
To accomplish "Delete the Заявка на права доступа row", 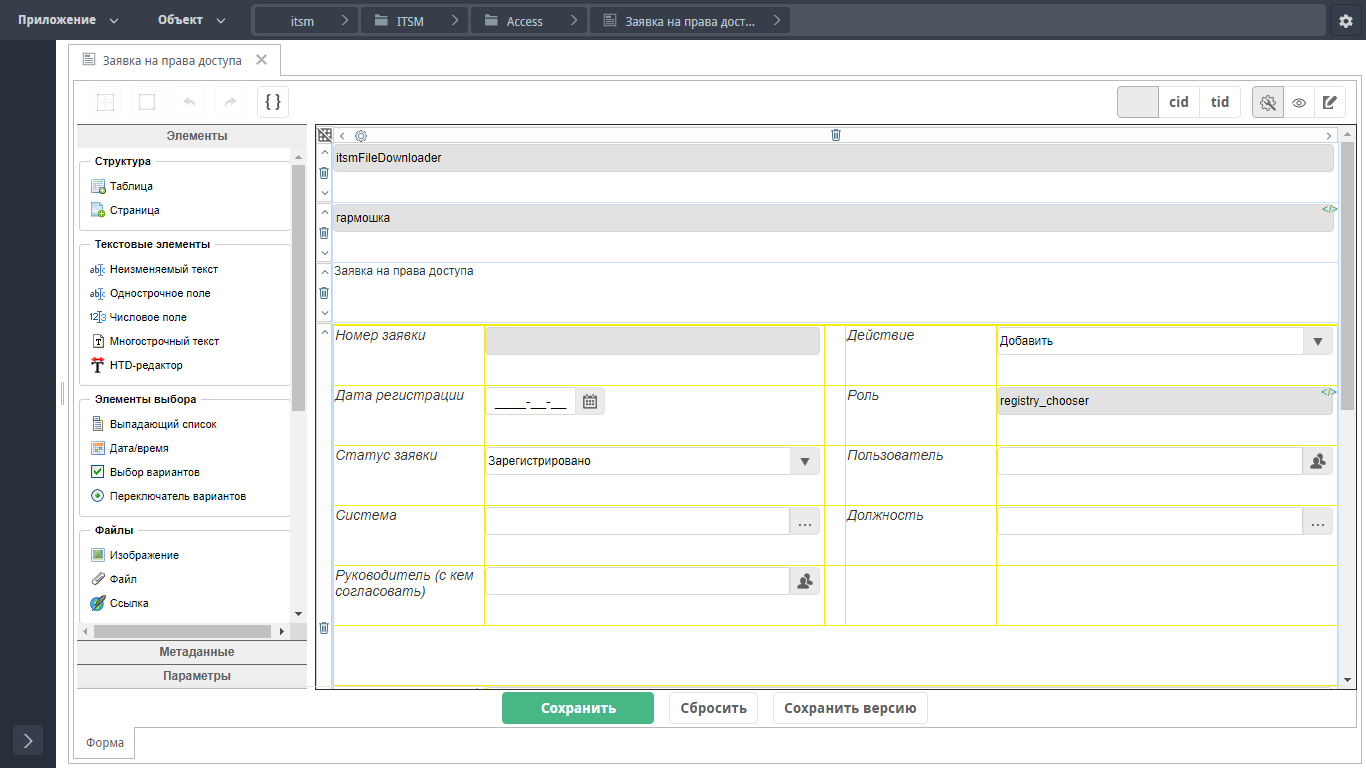I will tap(324, 293).
